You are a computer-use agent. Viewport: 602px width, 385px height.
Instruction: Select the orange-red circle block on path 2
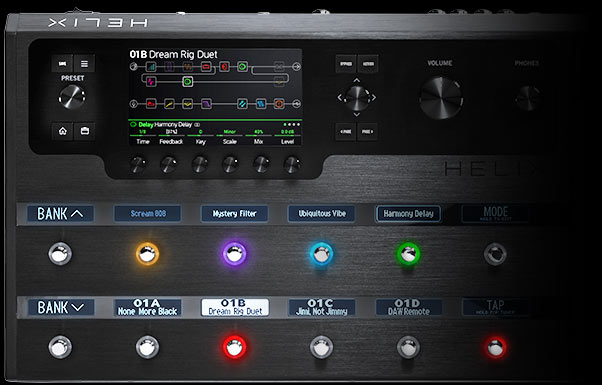pos(279,104)
